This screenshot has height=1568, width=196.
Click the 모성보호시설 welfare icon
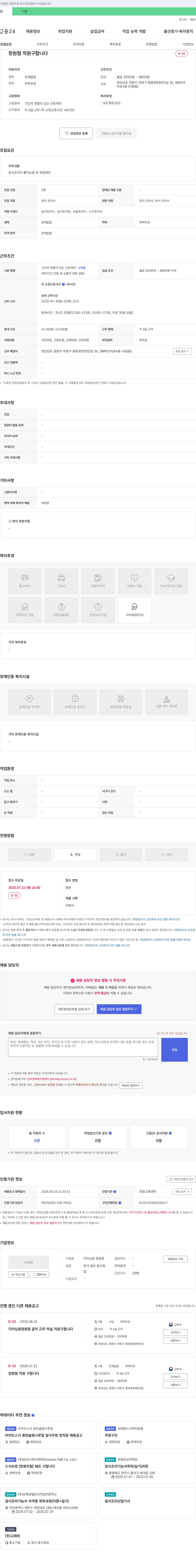click(98, 610)
